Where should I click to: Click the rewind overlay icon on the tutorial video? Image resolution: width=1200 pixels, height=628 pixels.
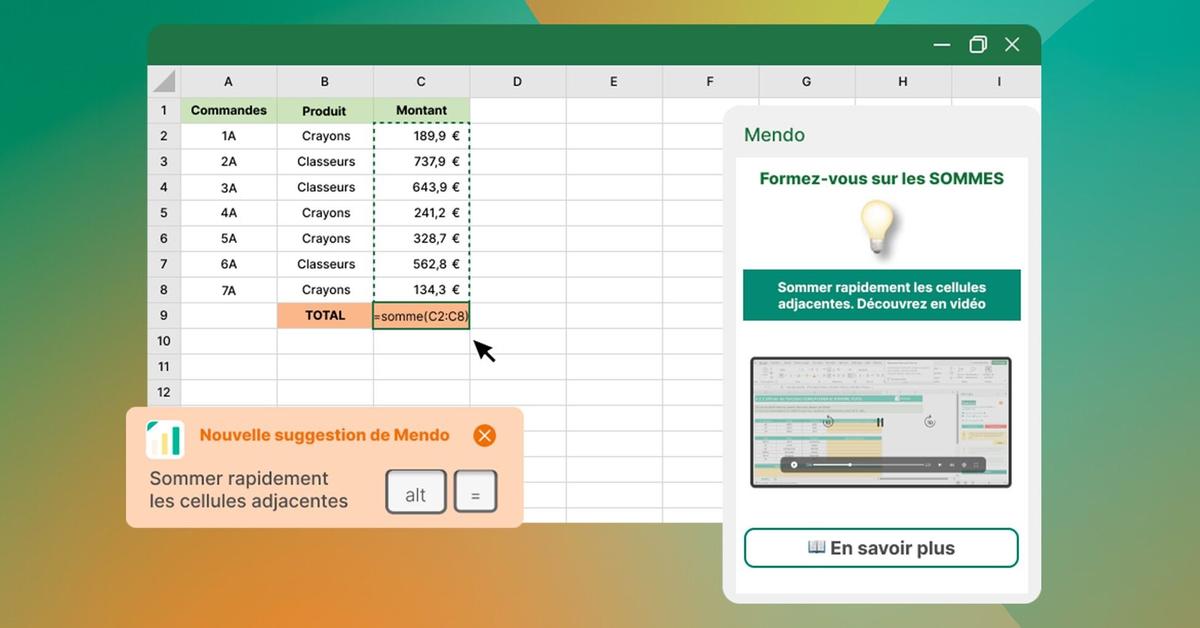click(x=827, y=422)
